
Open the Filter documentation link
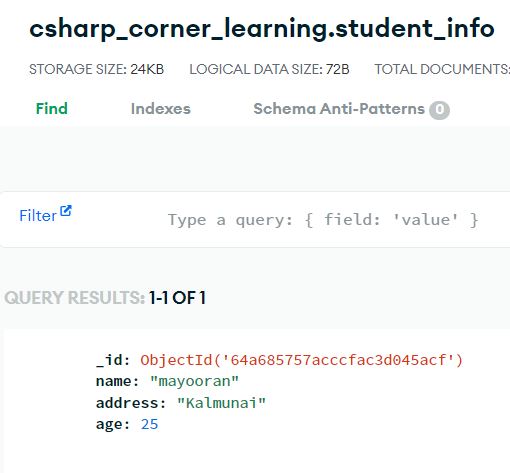(x=38, y=216)
